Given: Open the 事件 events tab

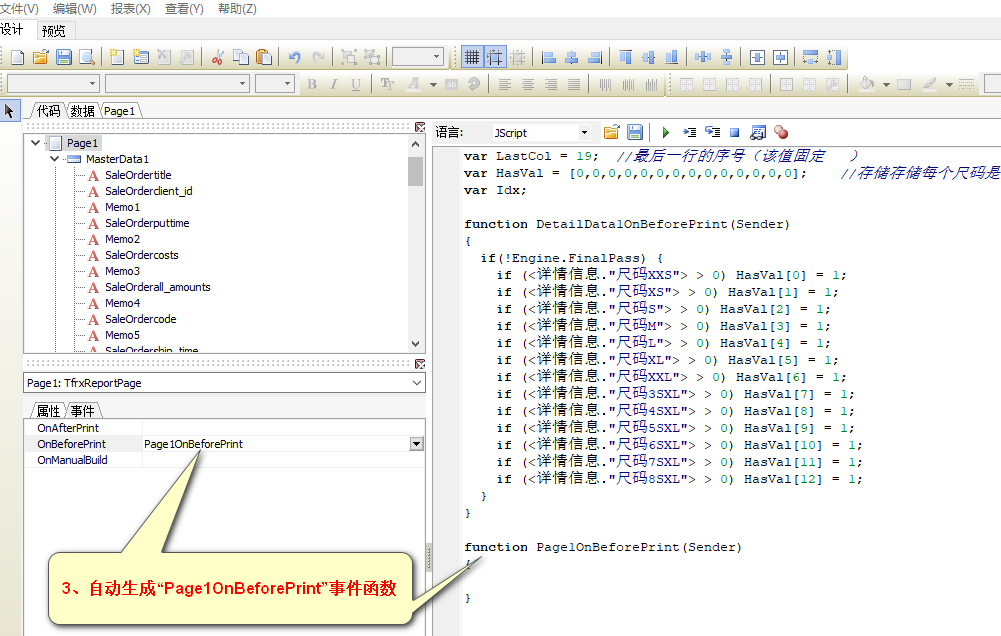Looking at the screenshot, I should (x=82, y=411).
